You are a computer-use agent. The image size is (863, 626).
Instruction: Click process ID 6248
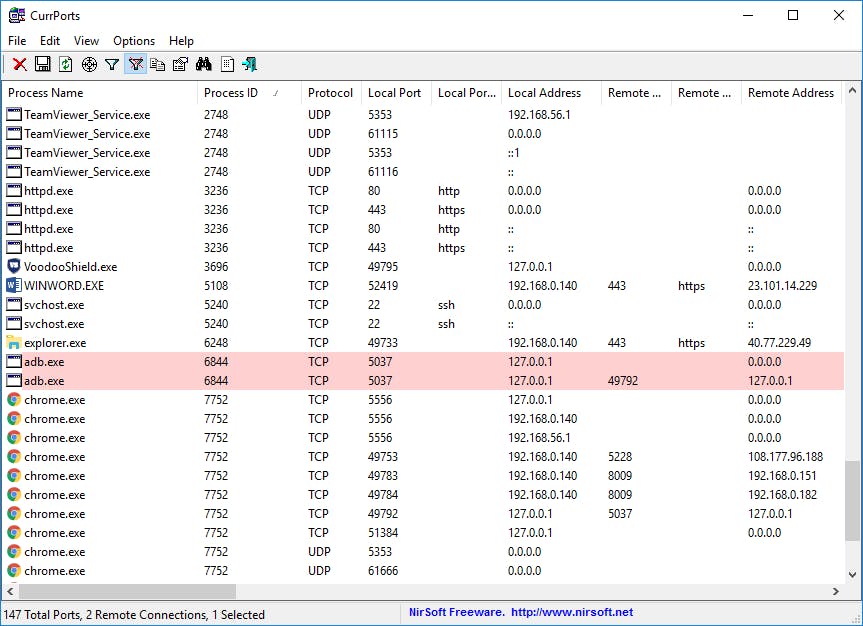coord(216,343)
